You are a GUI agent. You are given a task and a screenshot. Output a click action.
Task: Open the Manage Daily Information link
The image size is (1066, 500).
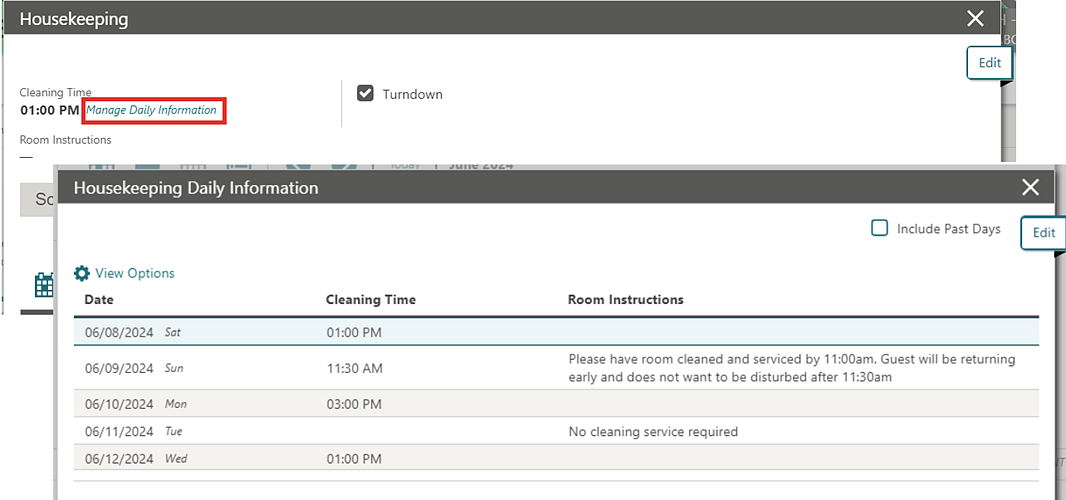coord(151,110)
